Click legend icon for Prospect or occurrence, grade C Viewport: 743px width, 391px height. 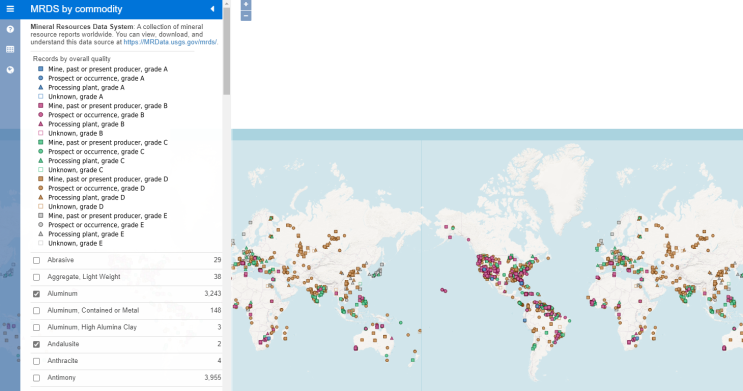point(41,151)
